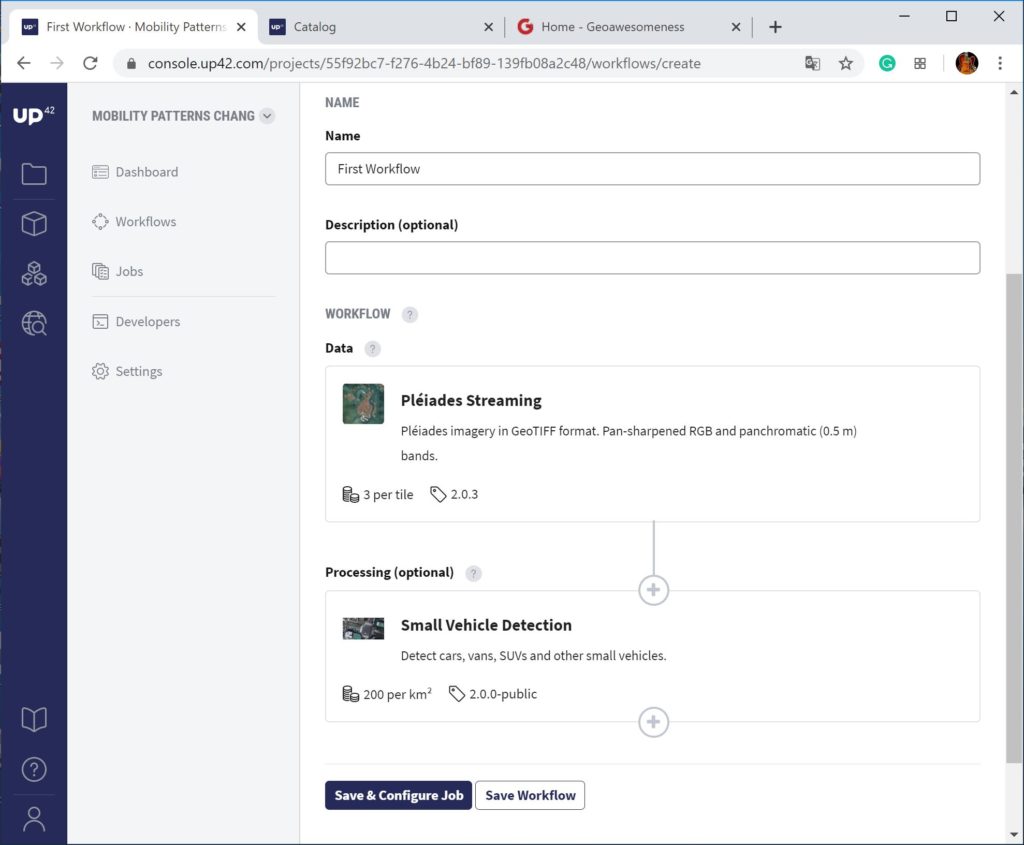1024x845 pixels.
Task: Open the user account icon in the sidebar
Action: tap(34, 819)
